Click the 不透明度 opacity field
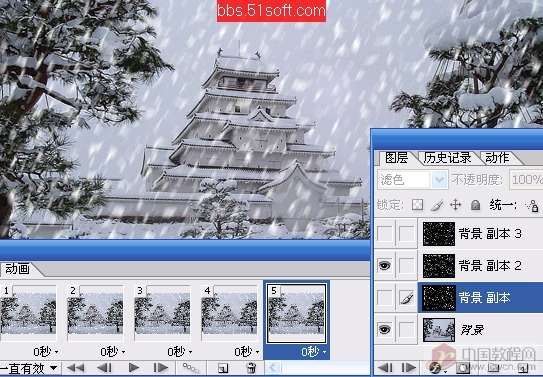The height and width of the screenshot is (377, 543). (x=527, y=180)
